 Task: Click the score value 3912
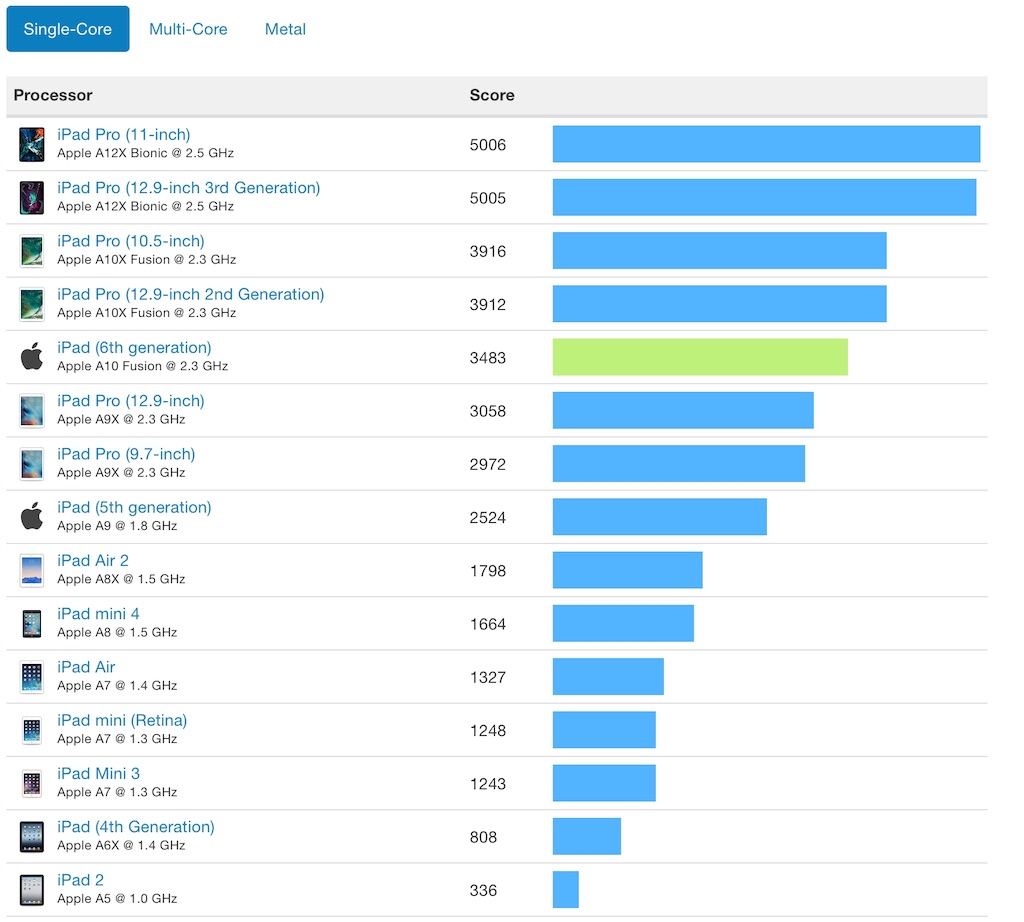click(488, 305)
